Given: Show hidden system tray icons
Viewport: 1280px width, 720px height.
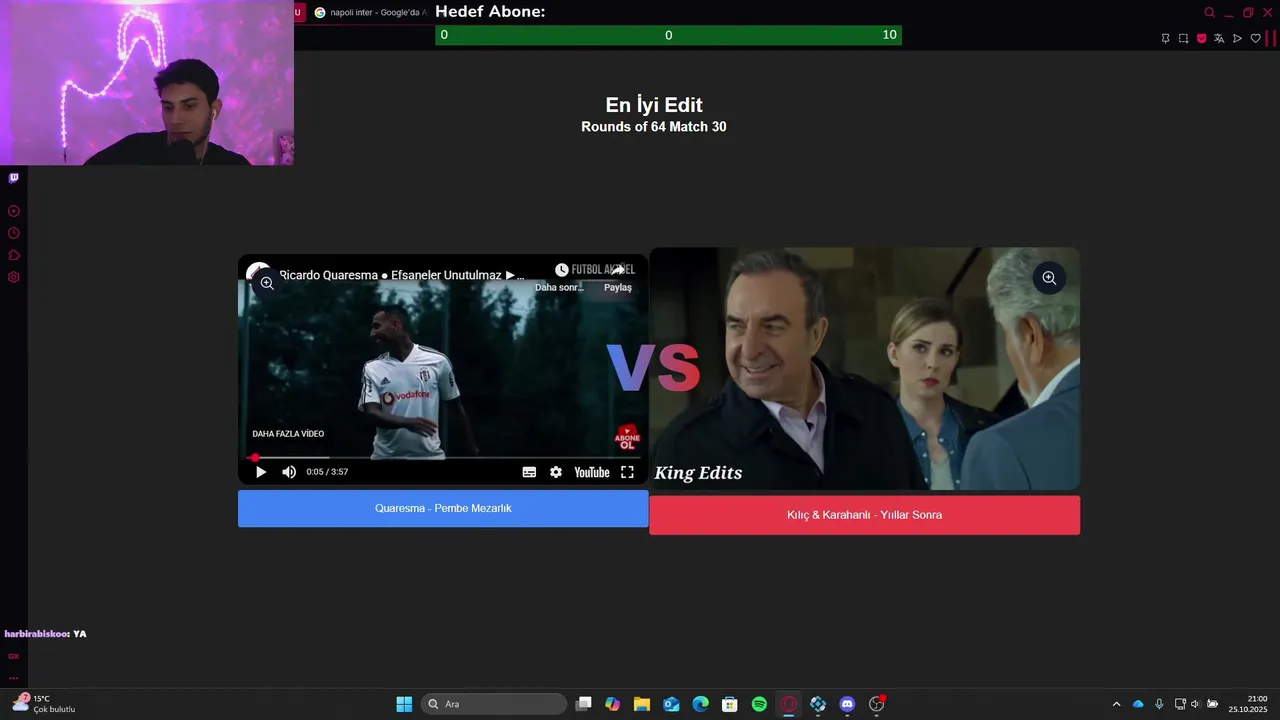Looking at the screenshot, I should [x=1116, y=704].
